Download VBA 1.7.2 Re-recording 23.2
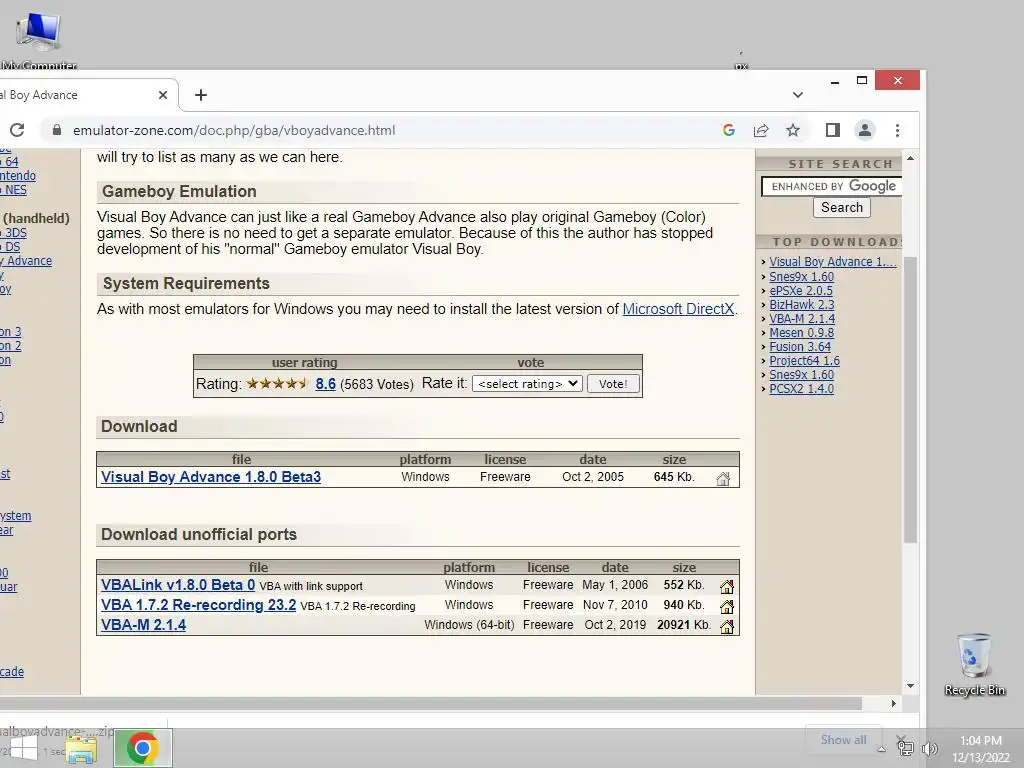The image size is (1024, 768). coord(199,605)
